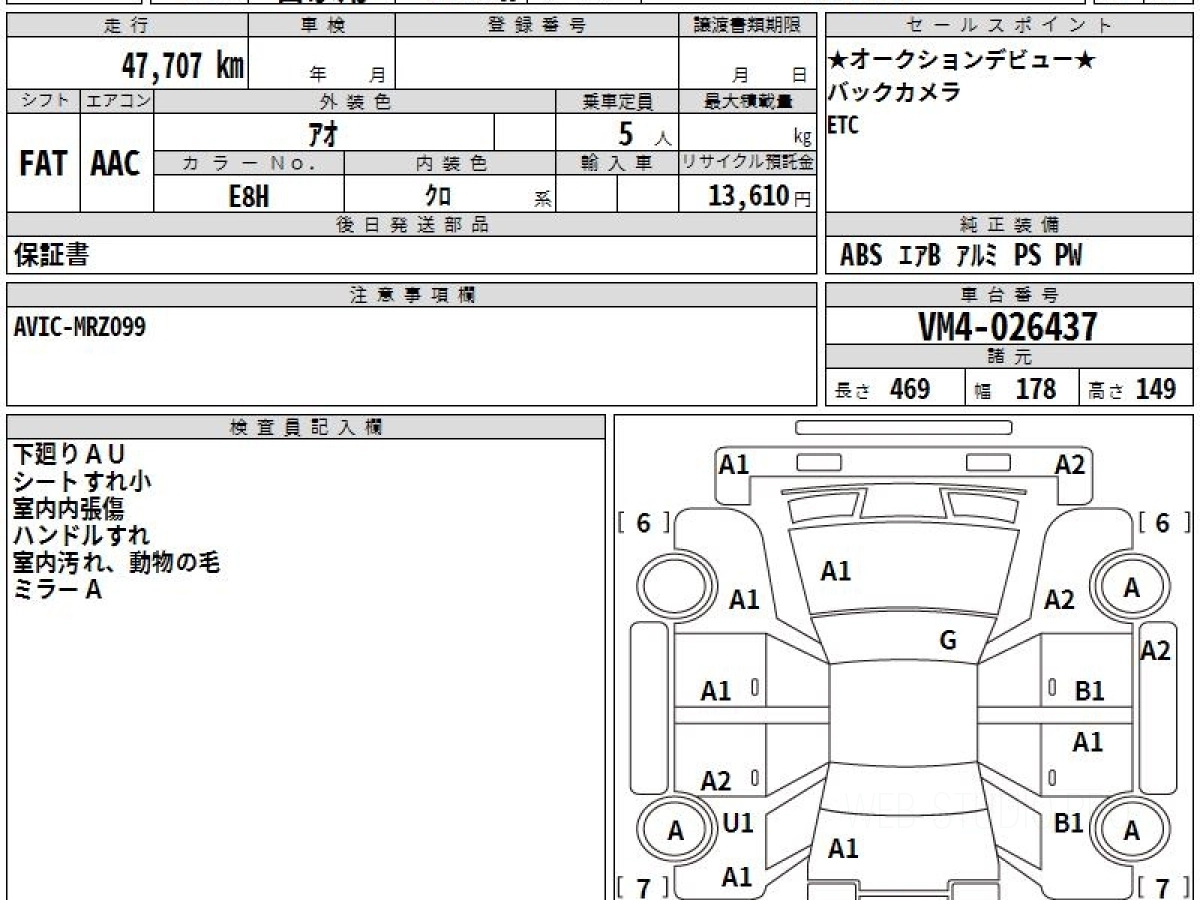Viewport: 1200px width, 900px height.
Task: Click the ETC sales point
Action: pos(843,126)
